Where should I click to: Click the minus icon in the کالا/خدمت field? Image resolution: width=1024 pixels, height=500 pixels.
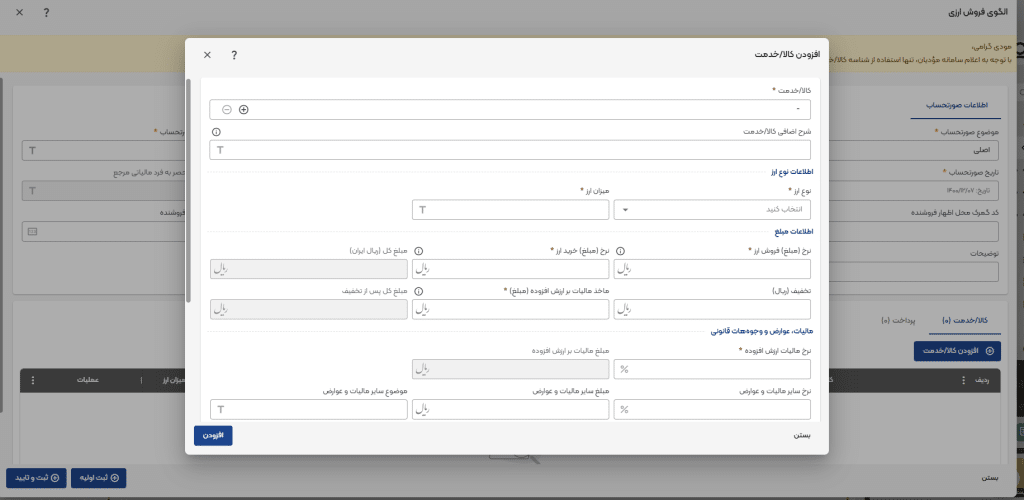tap(226, 109)
